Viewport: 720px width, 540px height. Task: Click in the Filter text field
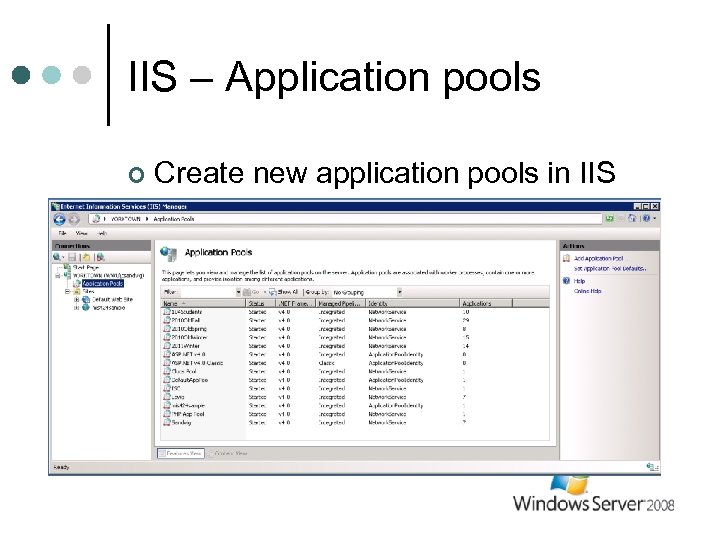tap(208, 292)
